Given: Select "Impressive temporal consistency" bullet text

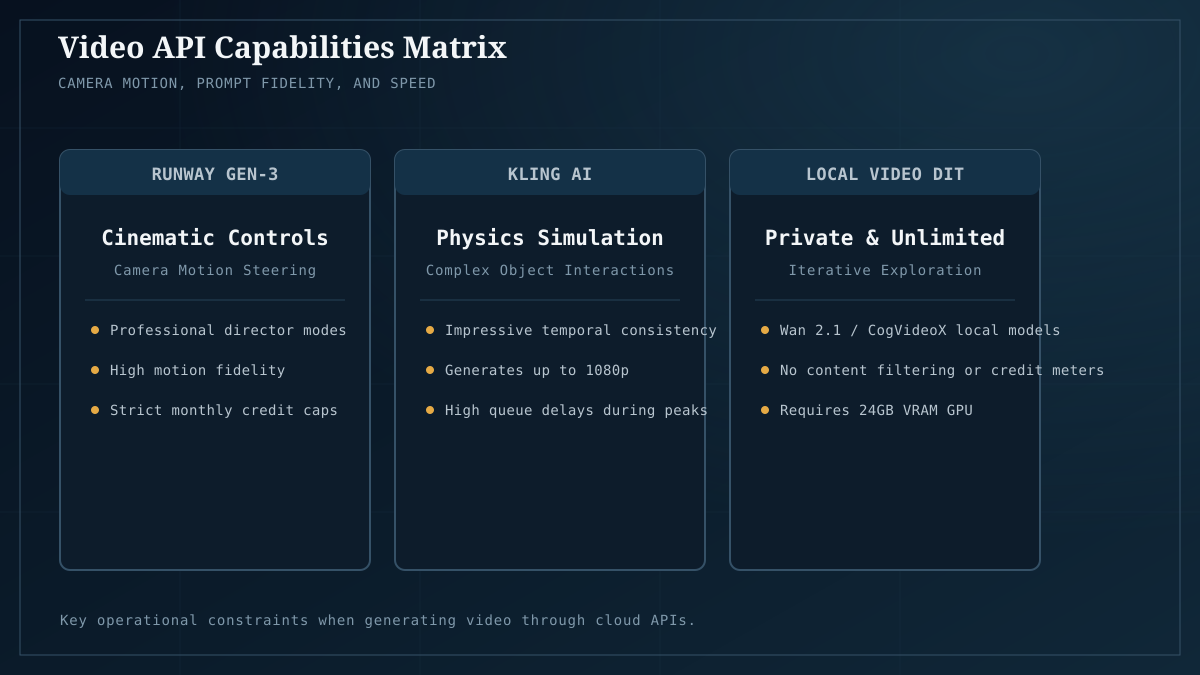Looking at the screenshot, I should point(581,330).
